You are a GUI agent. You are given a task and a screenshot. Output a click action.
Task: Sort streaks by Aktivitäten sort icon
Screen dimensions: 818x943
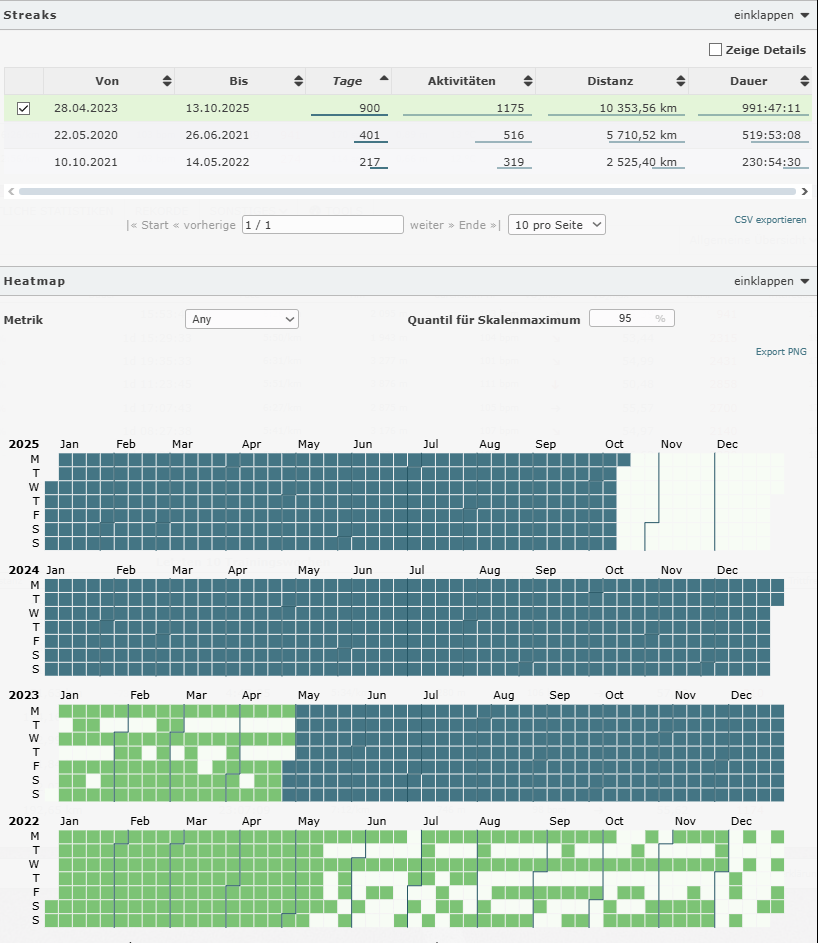pos(526,81)
